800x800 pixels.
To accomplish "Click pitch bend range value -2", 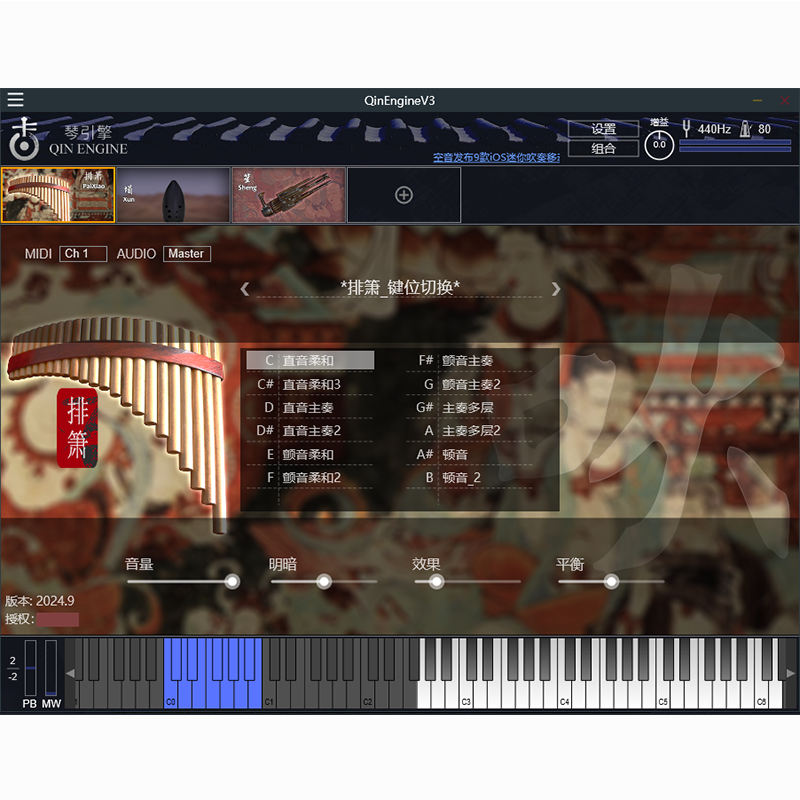I will (x=13, y=677).
